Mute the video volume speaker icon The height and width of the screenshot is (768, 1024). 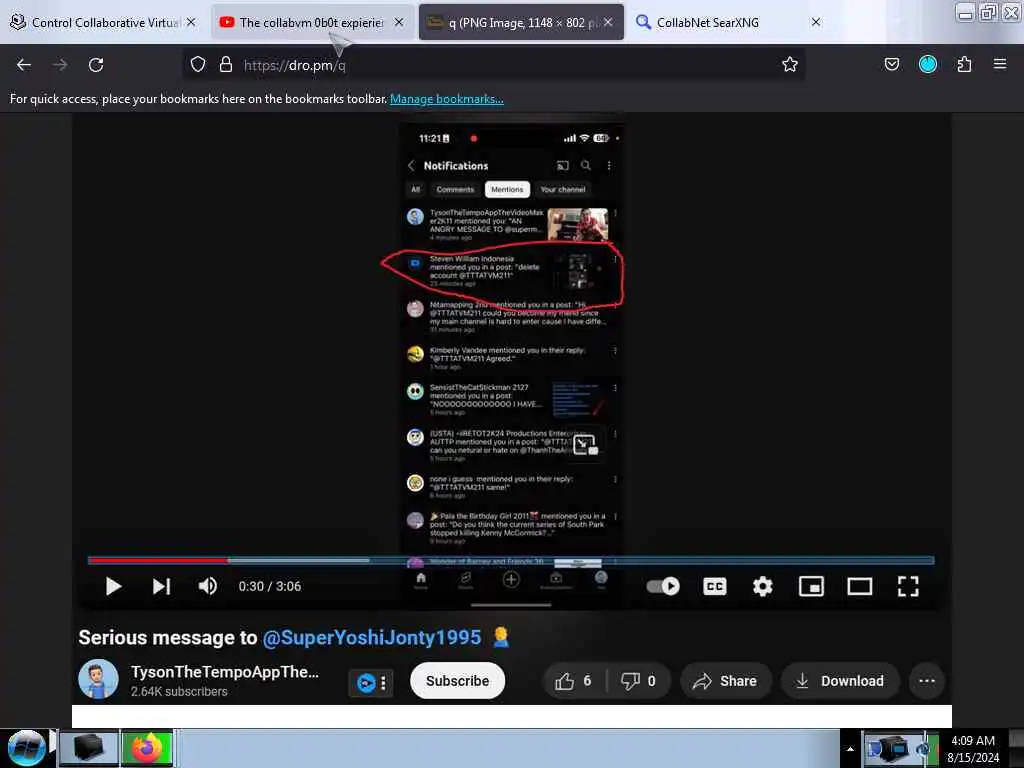pyautogui.click(x=208, y=586)
